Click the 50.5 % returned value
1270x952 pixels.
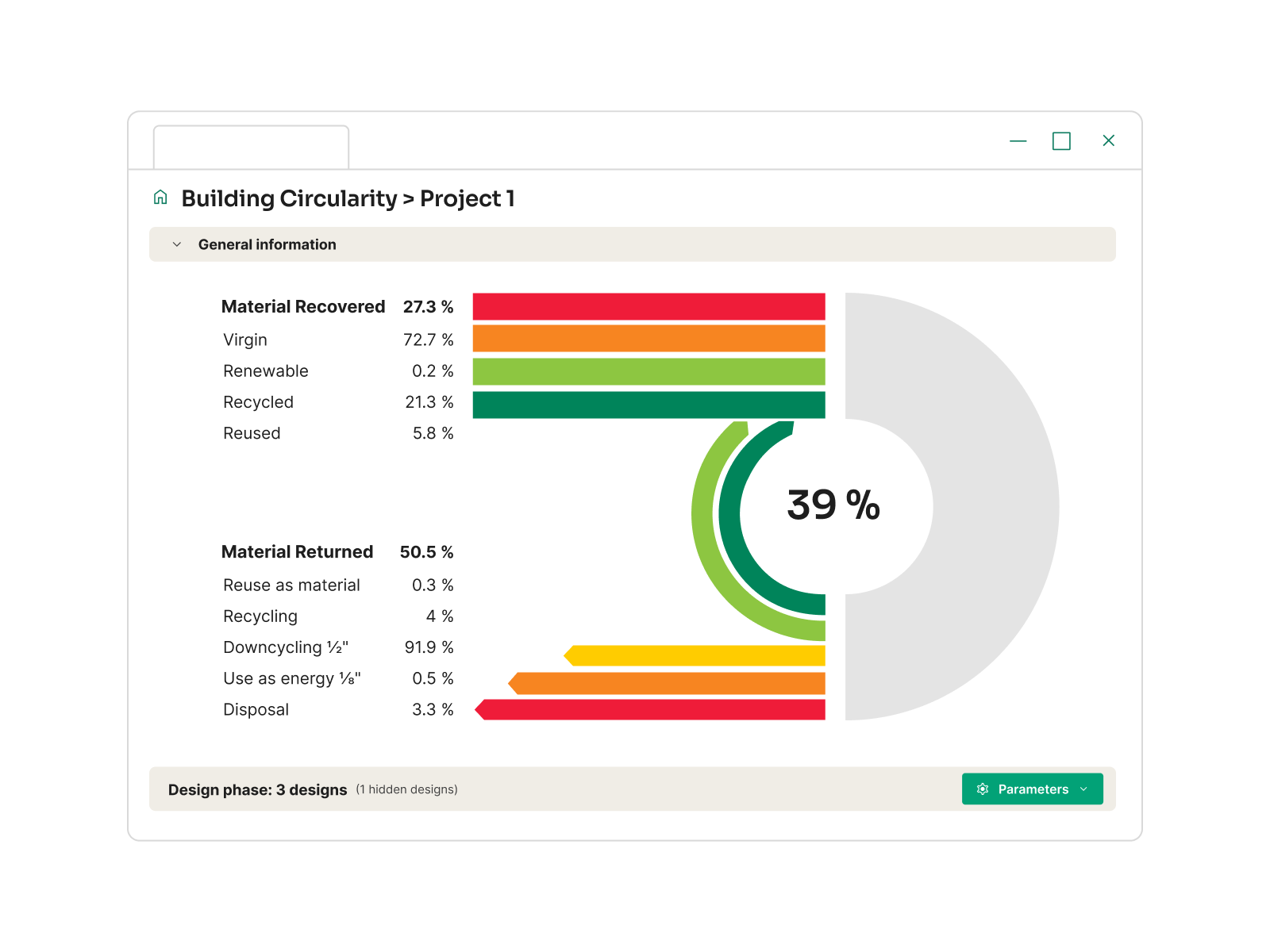[427, 551]
